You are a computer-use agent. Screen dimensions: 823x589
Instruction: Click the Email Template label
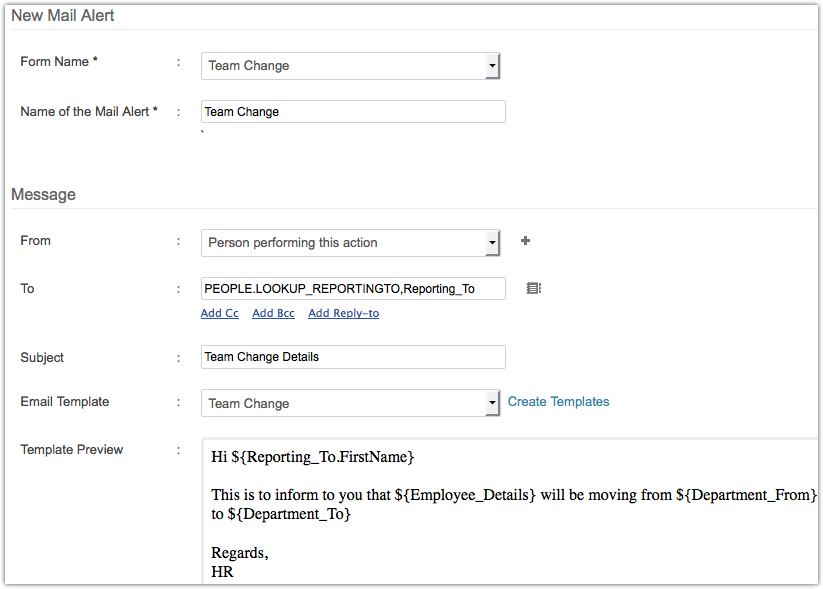(65, 402)
